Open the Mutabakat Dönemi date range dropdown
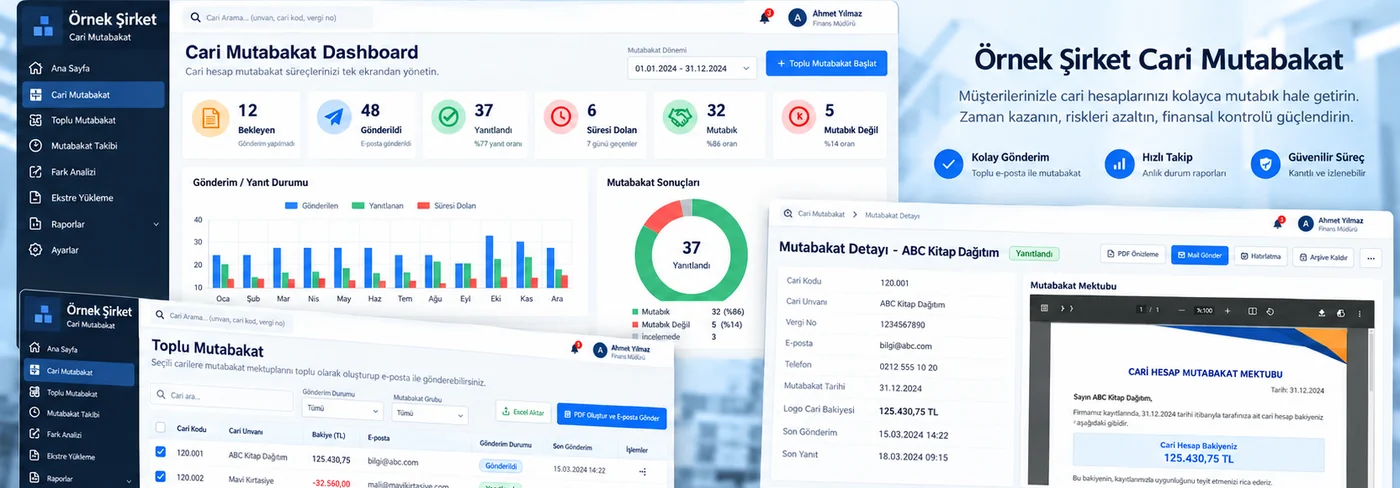This screenshot has width=1400, height=488. [692, 68]
